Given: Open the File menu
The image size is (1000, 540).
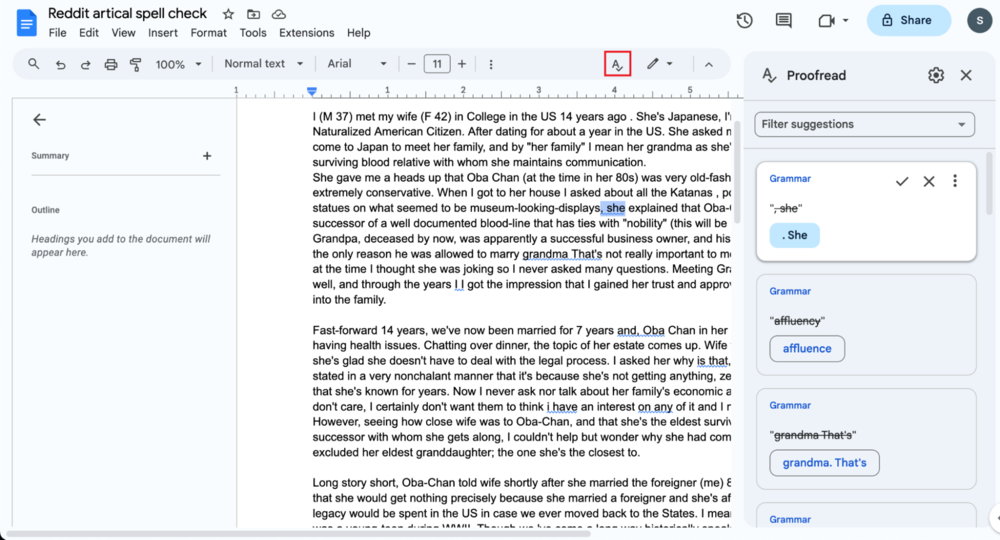Looking at the screenshot, I should tap(57, 33).
